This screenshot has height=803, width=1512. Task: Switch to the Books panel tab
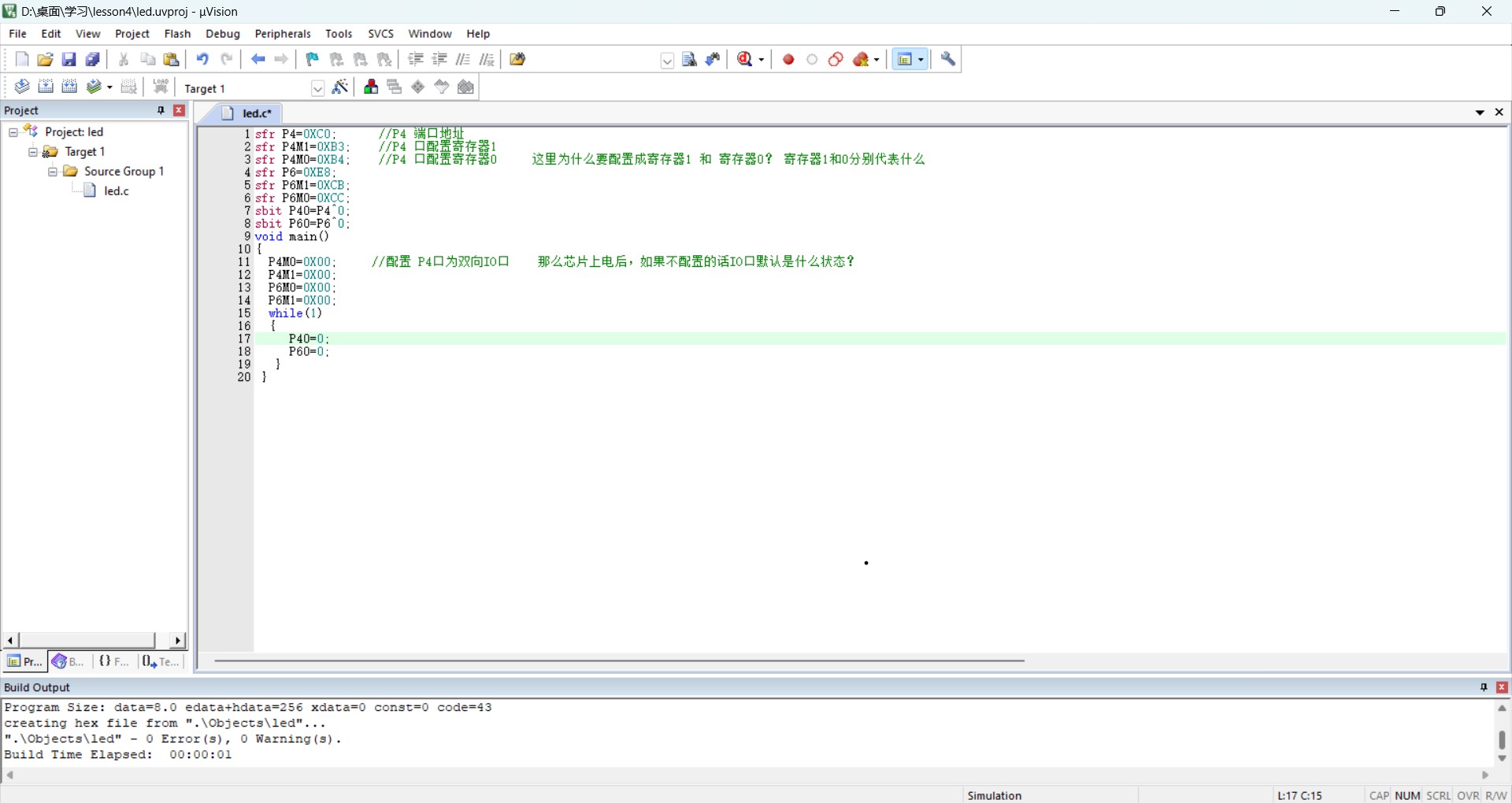(69, 661)
